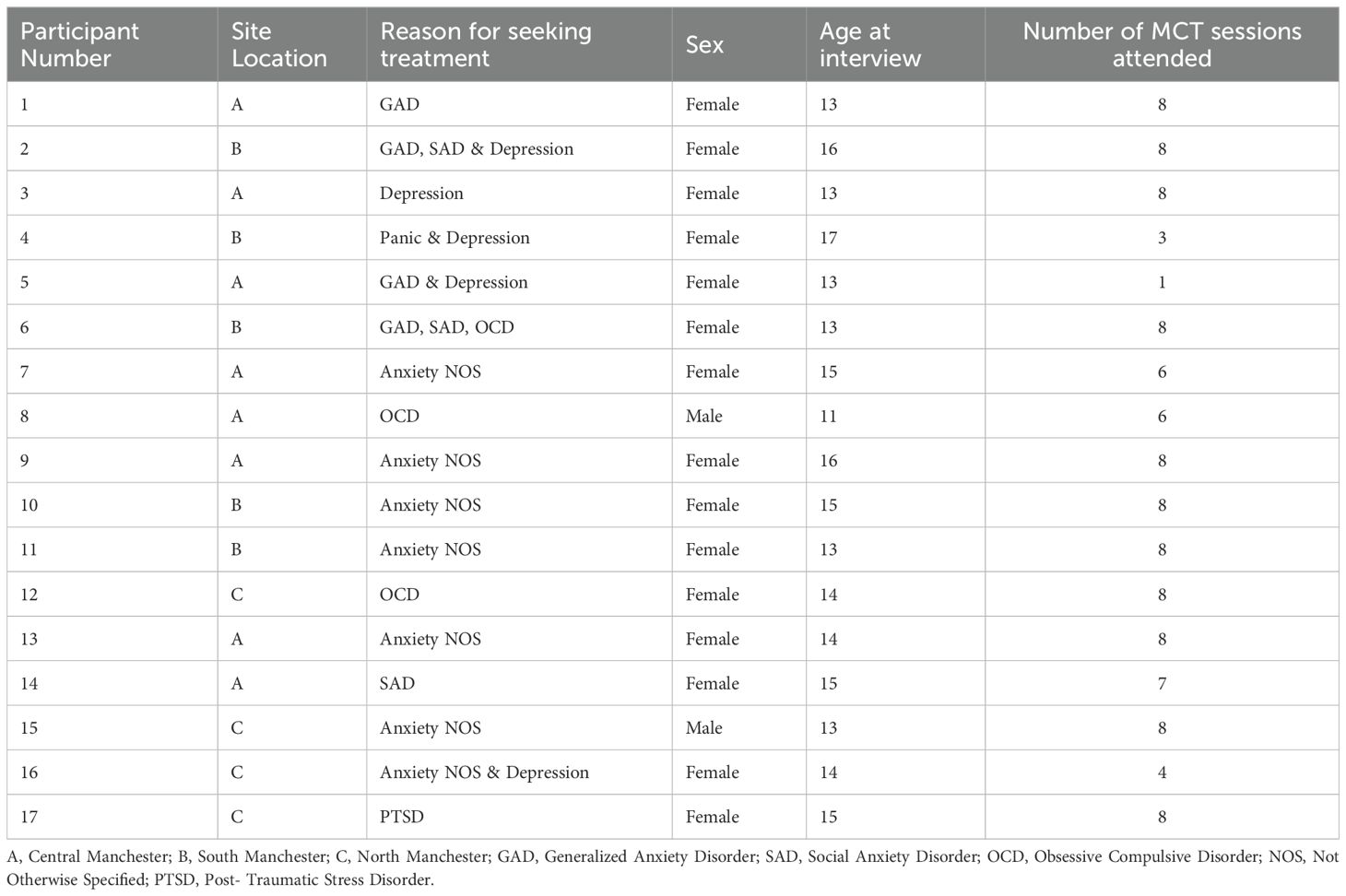The height and width of the screenshot is (896, 1346).
Task: Select sessions attended value 7 for participant 14
Action: (x=1161, y=683)
